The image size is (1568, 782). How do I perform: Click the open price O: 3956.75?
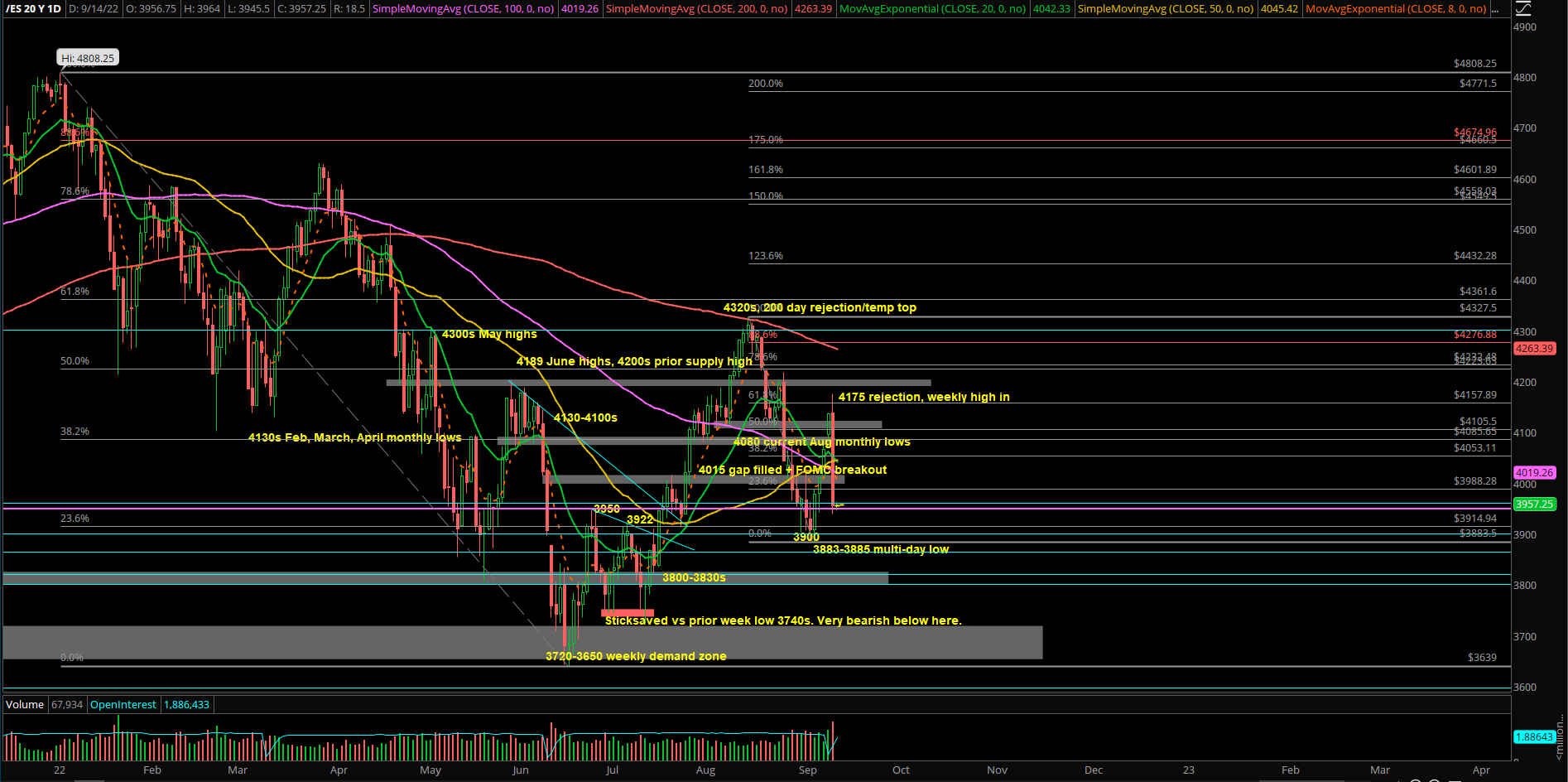tap(151, 9)
